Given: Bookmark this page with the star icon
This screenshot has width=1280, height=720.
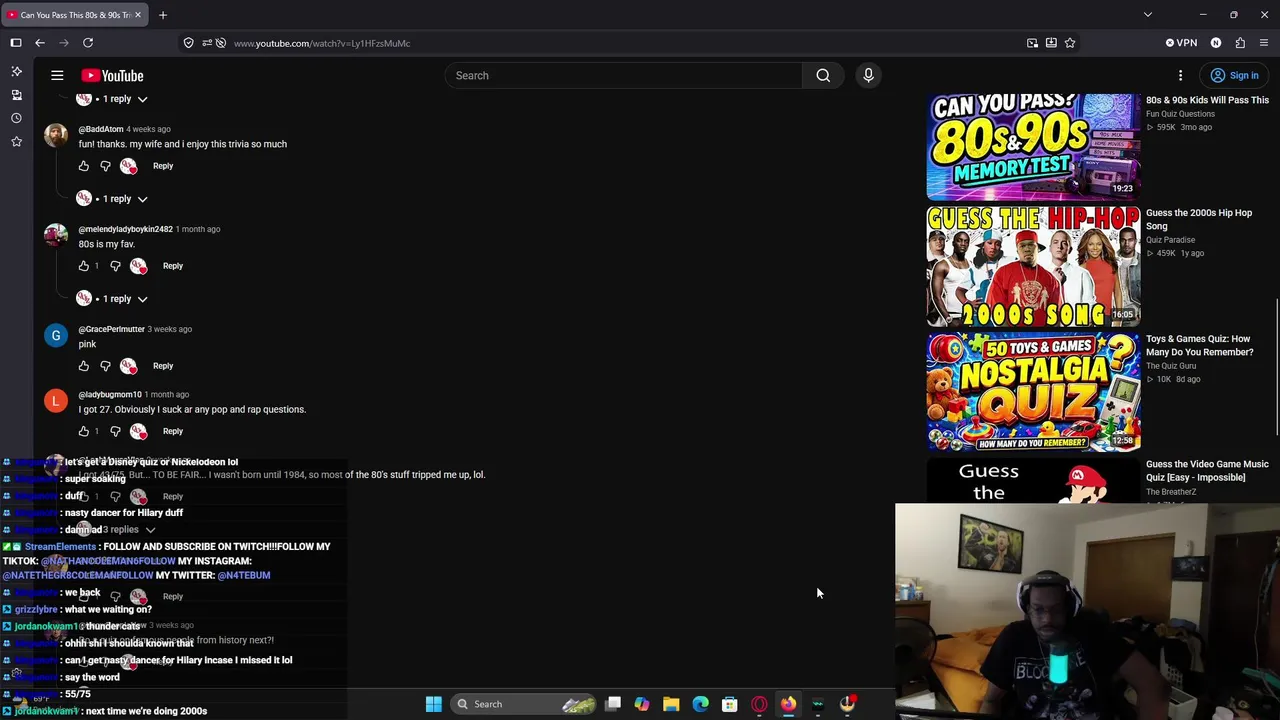Looking at the screenshot, I should (1070, 43).
